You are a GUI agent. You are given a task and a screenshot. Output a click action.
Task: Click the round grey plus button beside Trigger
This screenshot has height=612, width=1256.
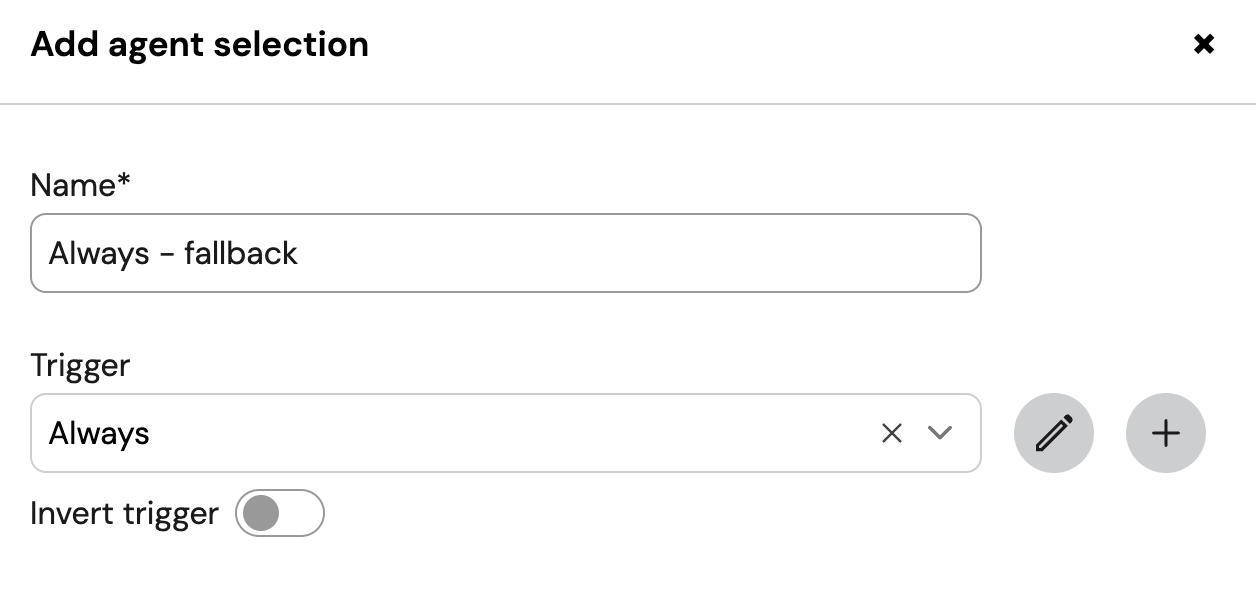tap(1166, 433)
